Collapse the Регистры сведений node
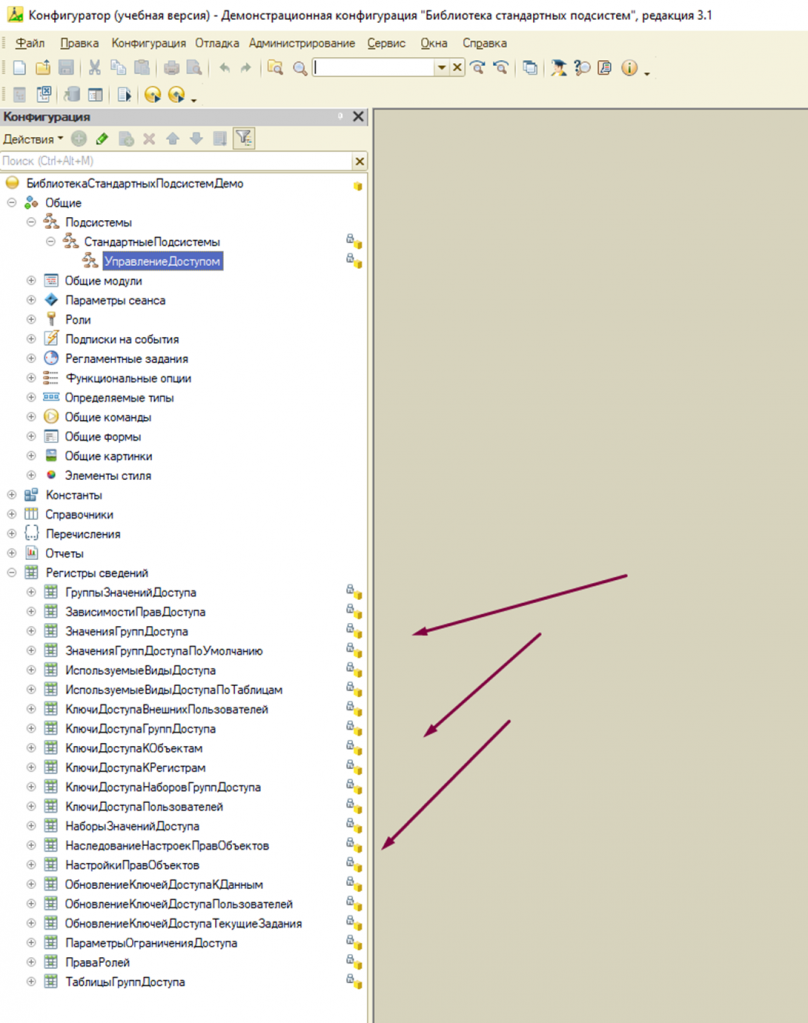The width and height of the screenshot is (808, 1023). tap(12, 573)
